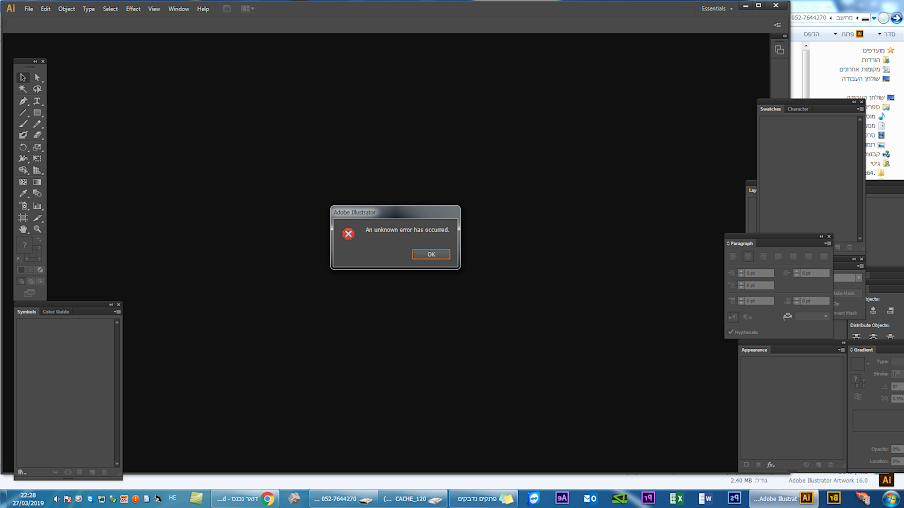904x508 pixels.
Task: Select the Paragraph panel tab
Action: 740,243
